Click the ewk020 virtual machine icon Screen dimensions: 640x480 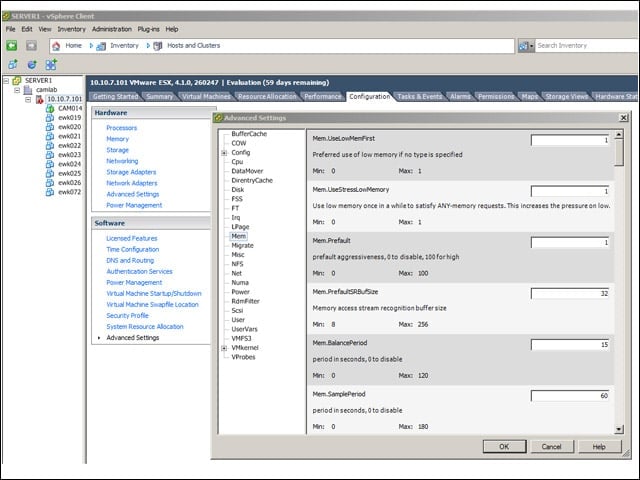pyautogui.click(x=50, y=127)
